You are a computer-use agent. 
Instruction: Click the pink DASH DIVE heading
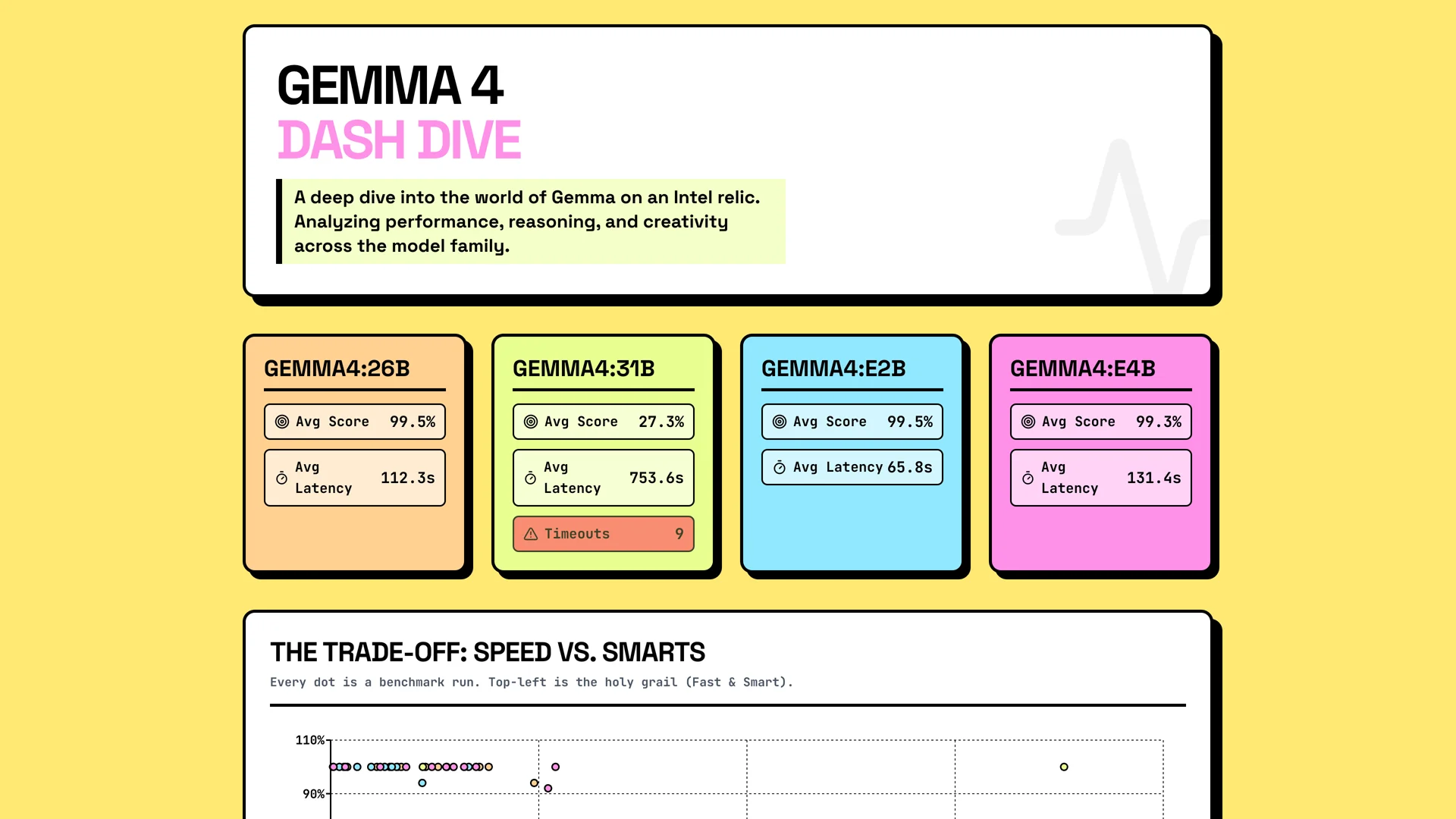pos(399,140)
